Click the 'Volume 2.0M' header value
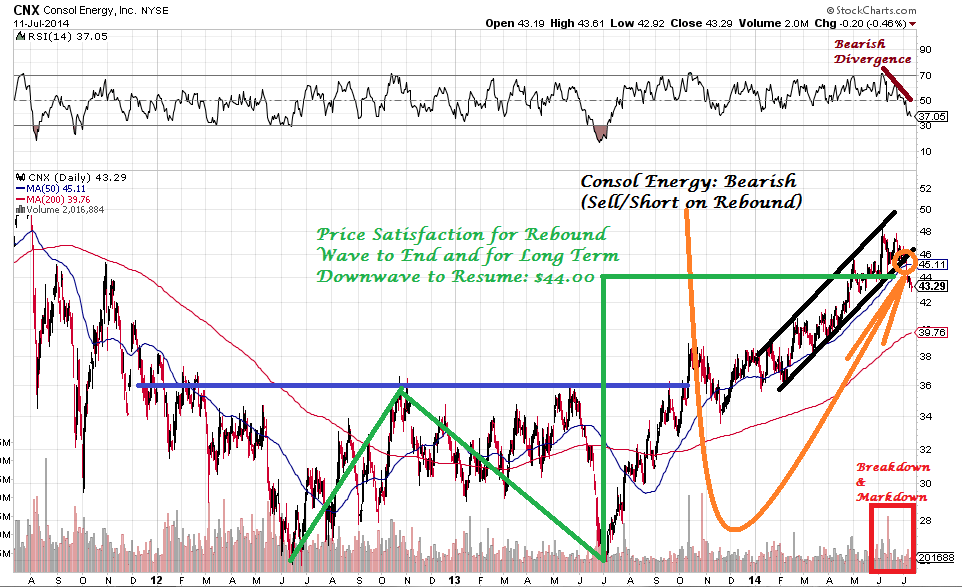Image resolution: width=980 pixels, height=587 pixels. (774, 23)
